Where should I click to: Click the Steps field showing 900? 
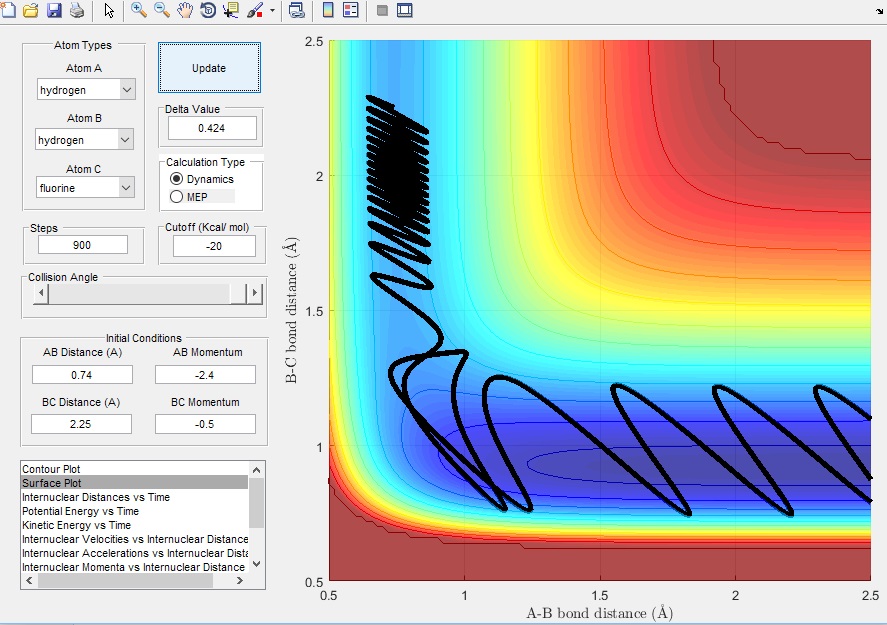click(83, 245)
